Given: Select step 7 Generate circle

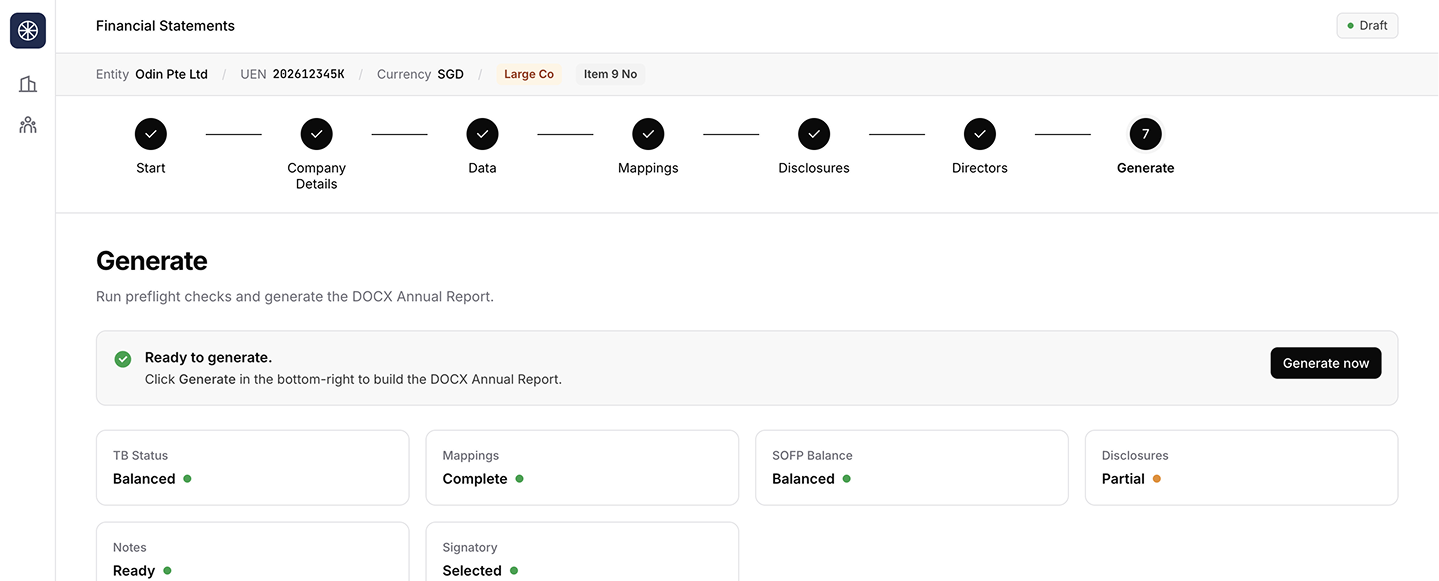Looking at the screenshot, I should pos(1145,134).
